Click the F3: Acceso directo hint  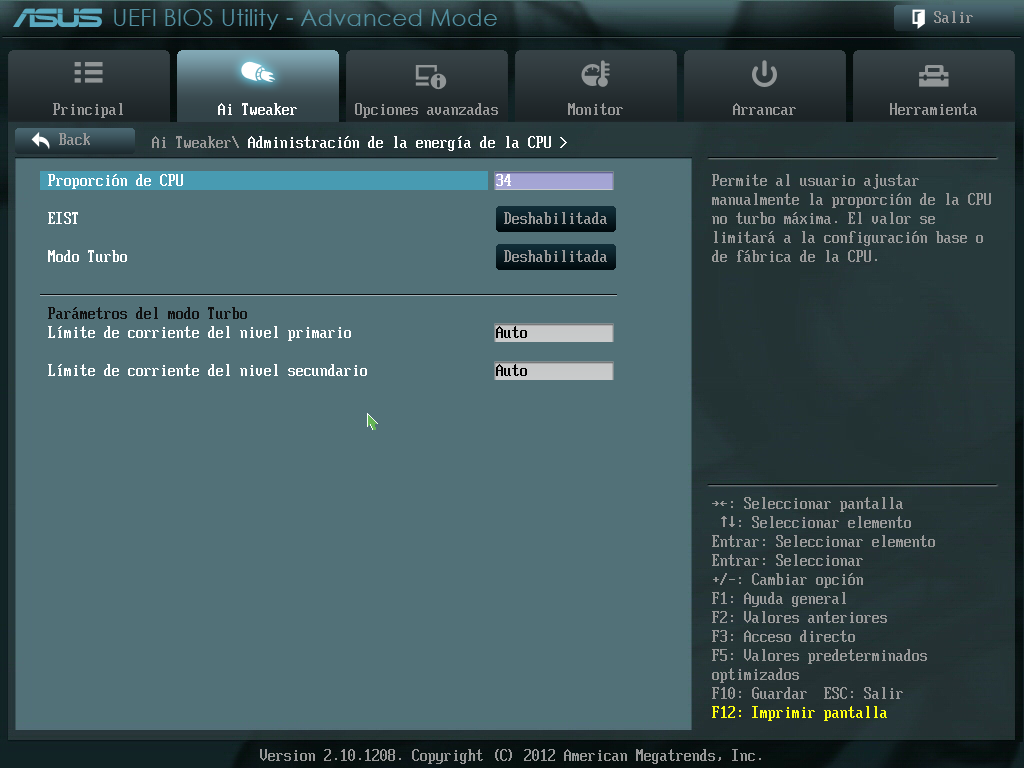[x=783, y=637]
